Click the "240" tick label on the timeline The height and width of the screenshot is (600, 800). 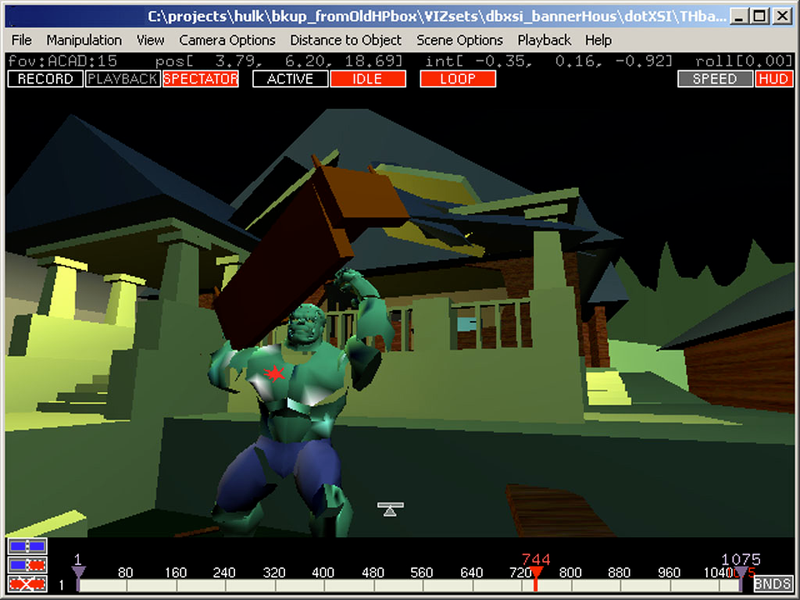click(x=224, y=572)
